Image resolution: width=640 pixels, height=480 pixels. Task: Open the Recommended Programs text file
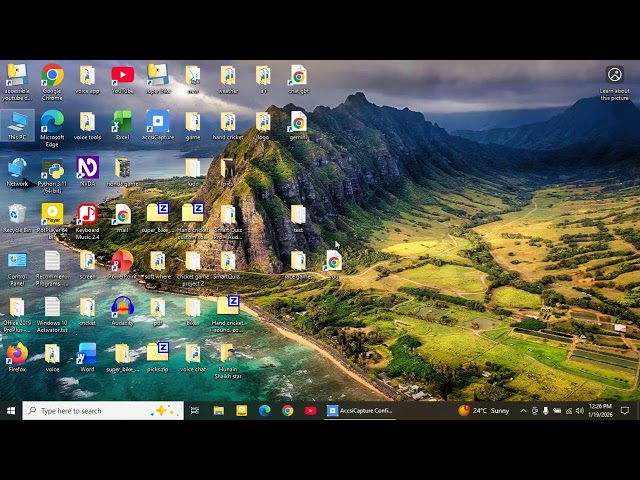pyautogui.click(x=52, y=268)
